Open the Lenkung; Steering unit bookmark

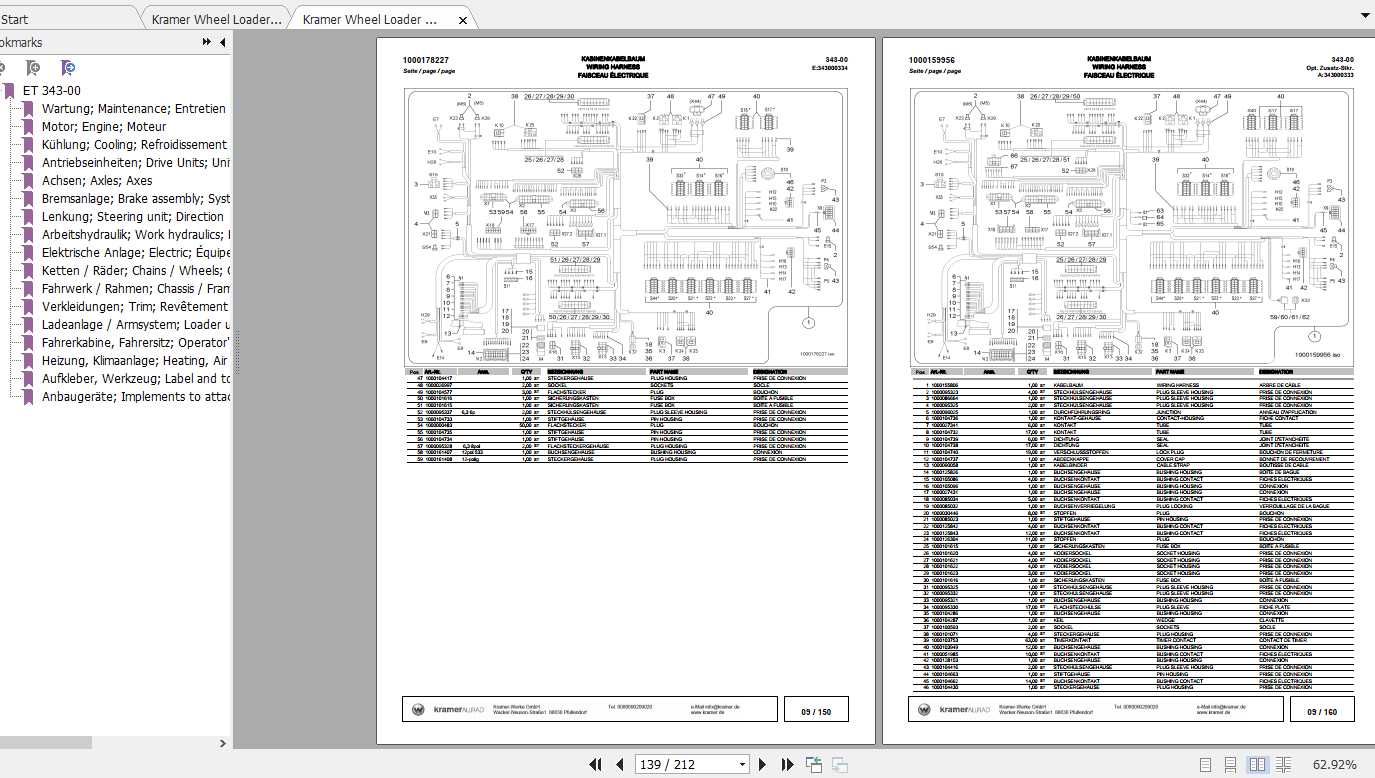click(x=133, y=216)
